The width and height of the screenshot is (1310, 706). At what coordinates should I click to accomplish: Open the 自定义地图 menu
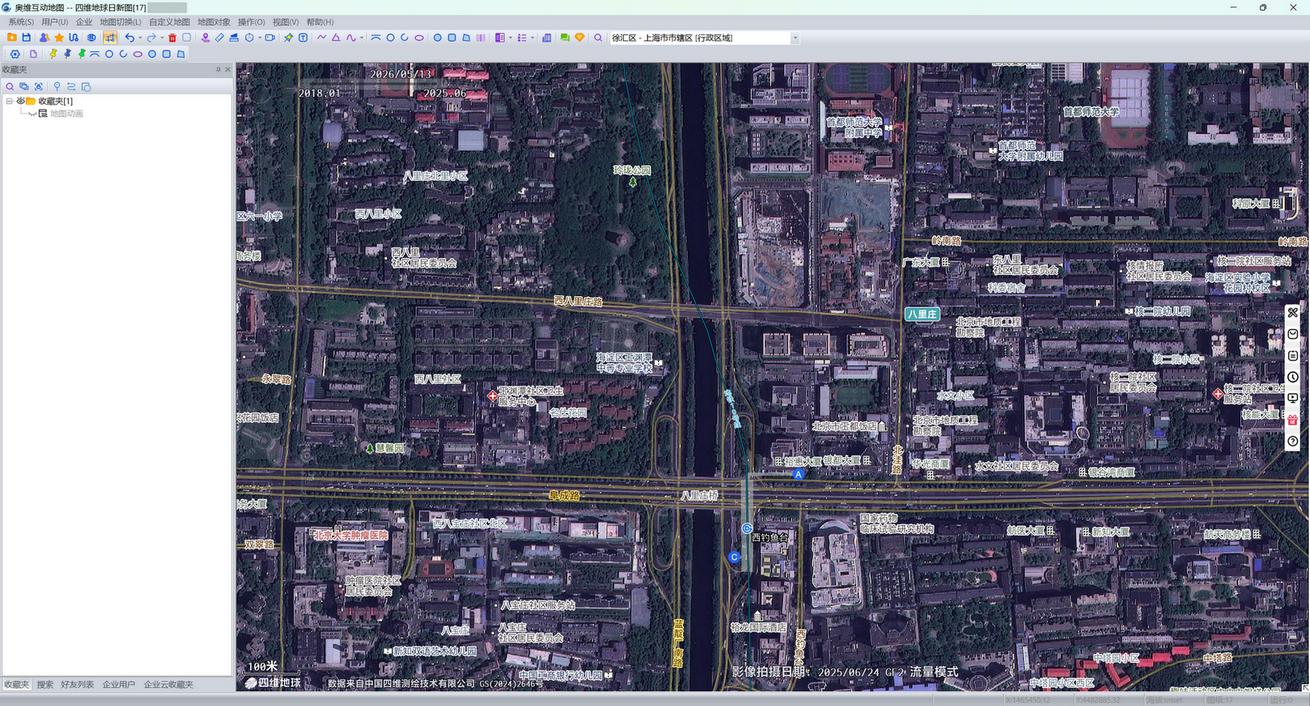169,22
